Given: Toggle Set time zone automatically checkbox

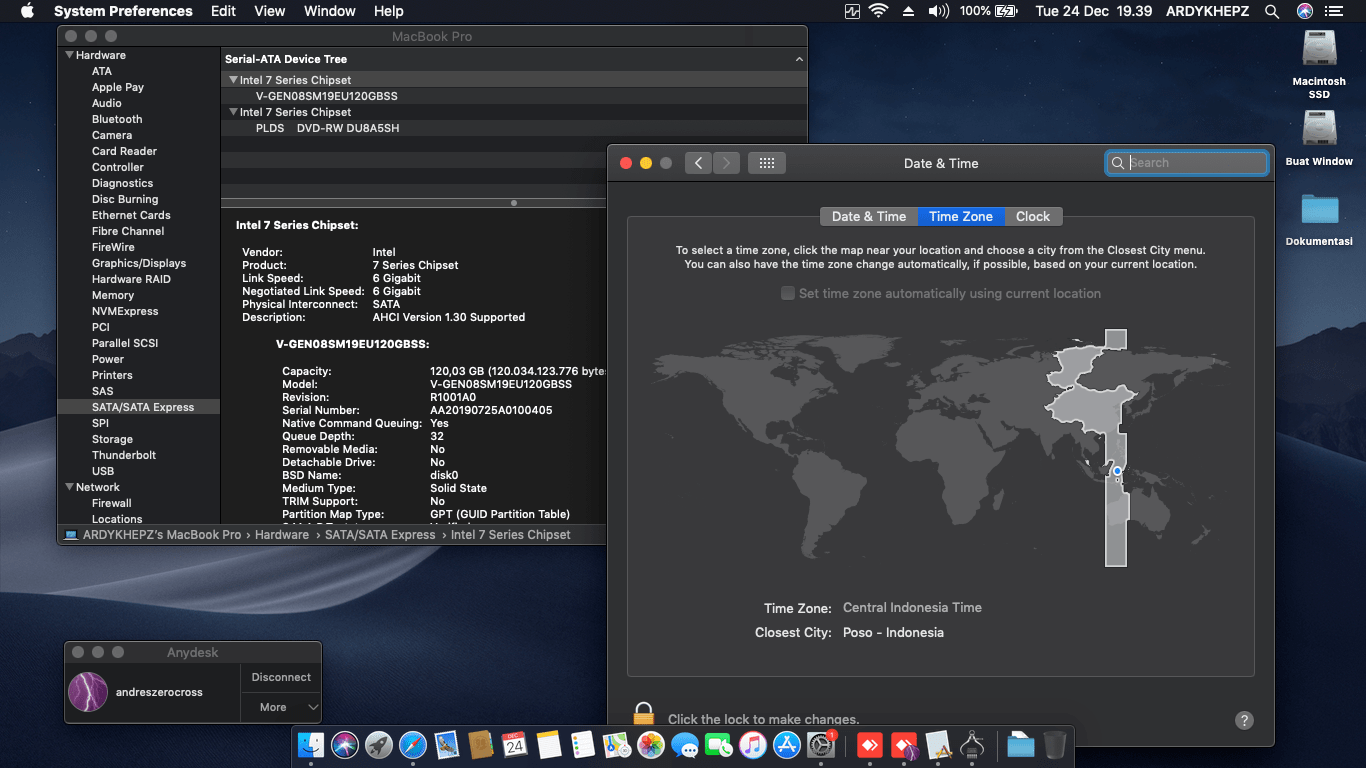Looking at the screenshot, I should pos(788,293).
